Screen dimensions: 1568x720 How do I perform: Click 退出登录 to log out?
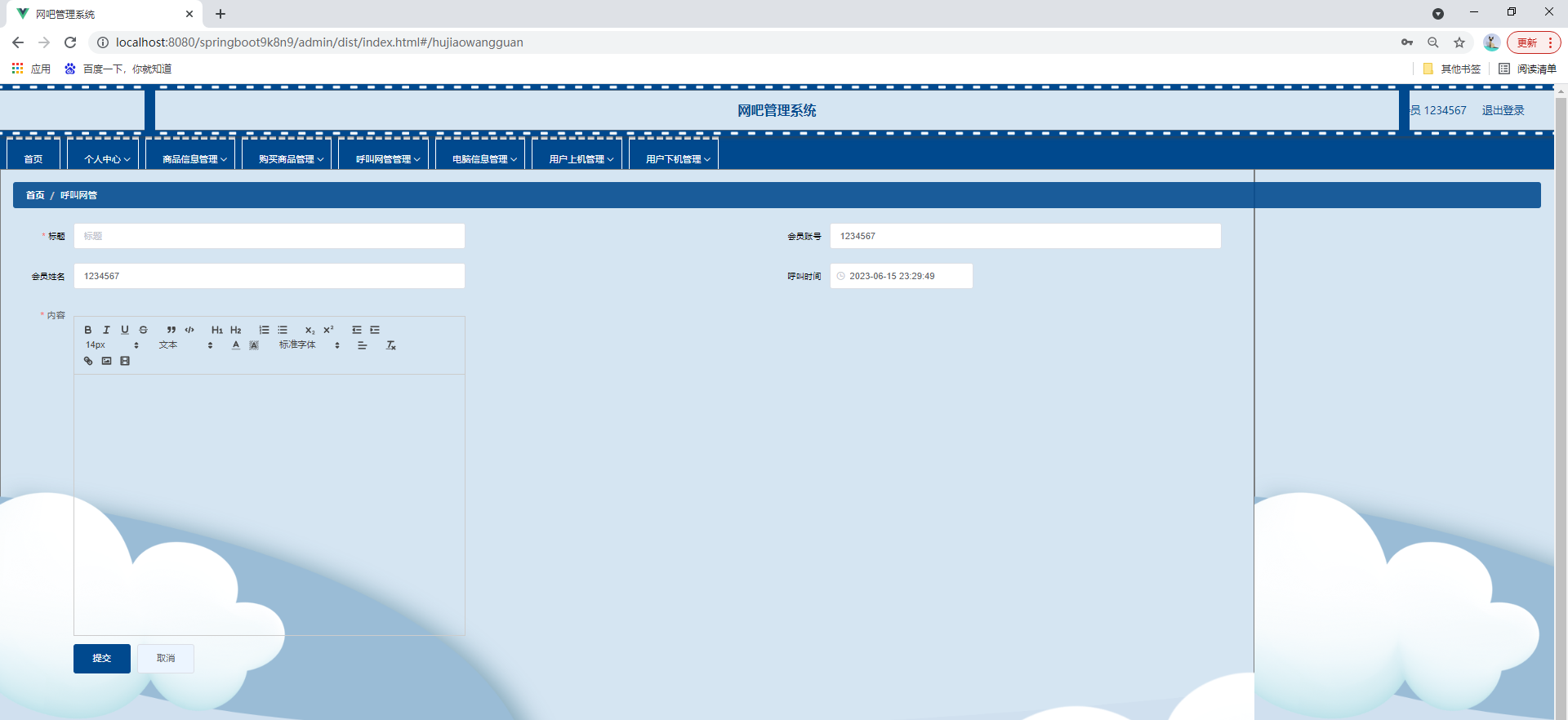coord(1503,110)
